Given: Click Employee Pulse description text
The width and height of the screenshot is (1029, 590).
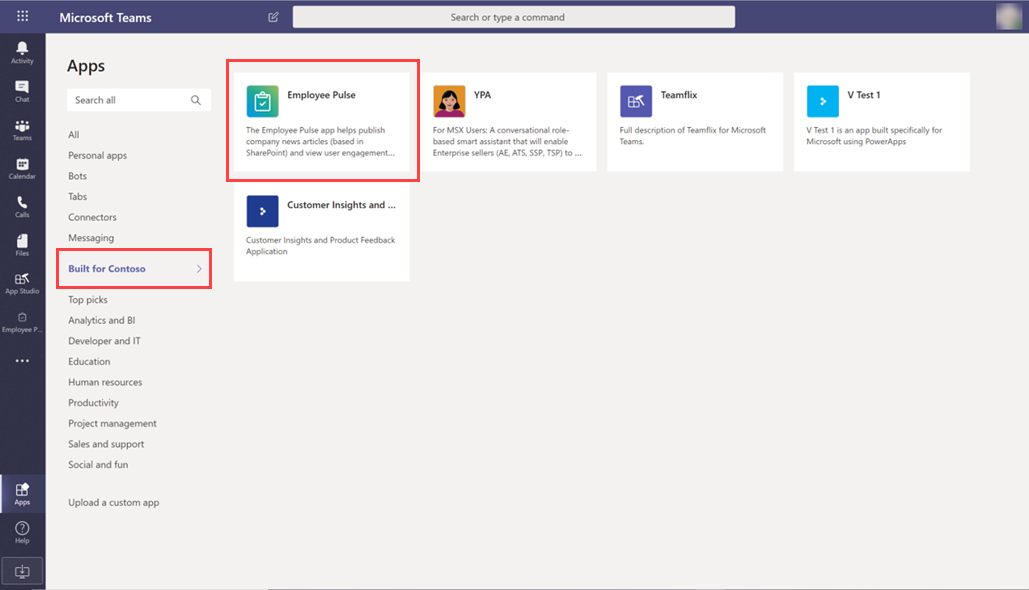Looking at the screenshot, I should (x=320, y=141).
